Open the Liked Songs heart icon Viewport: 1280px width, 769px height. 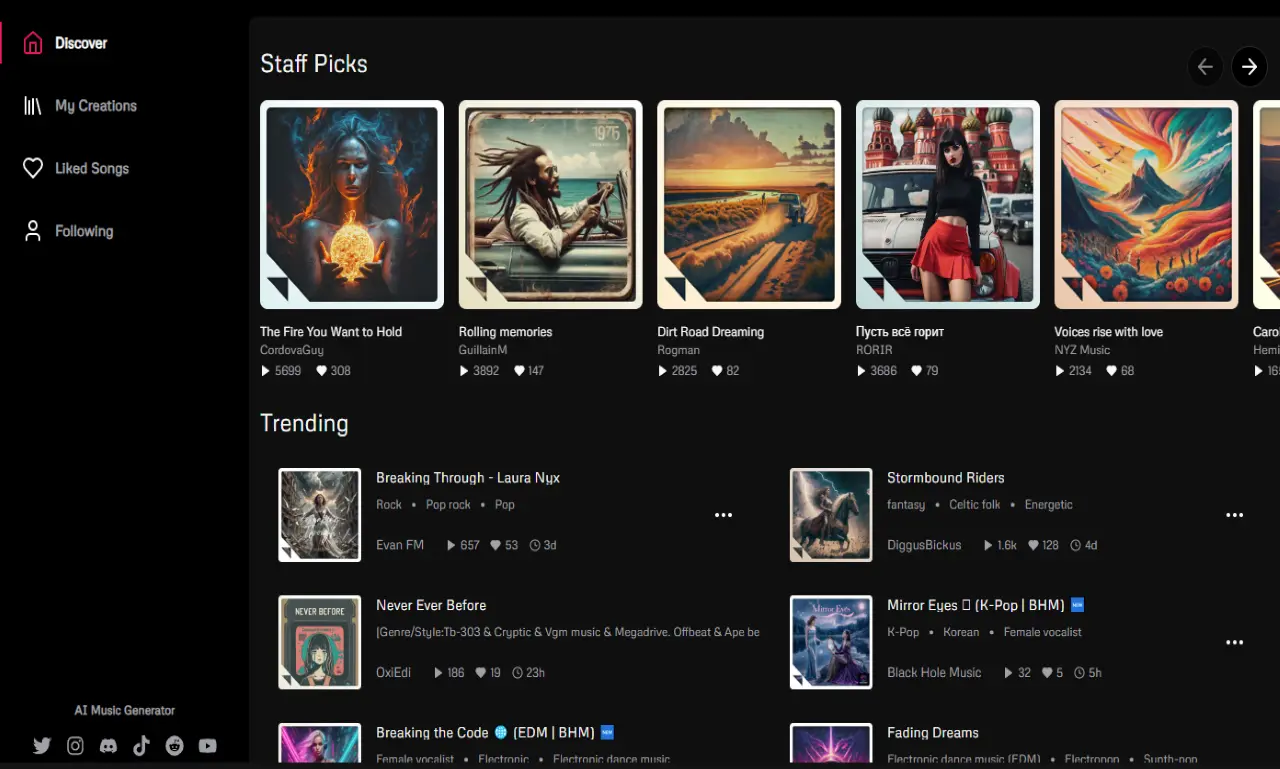click(x=33, y=168)
